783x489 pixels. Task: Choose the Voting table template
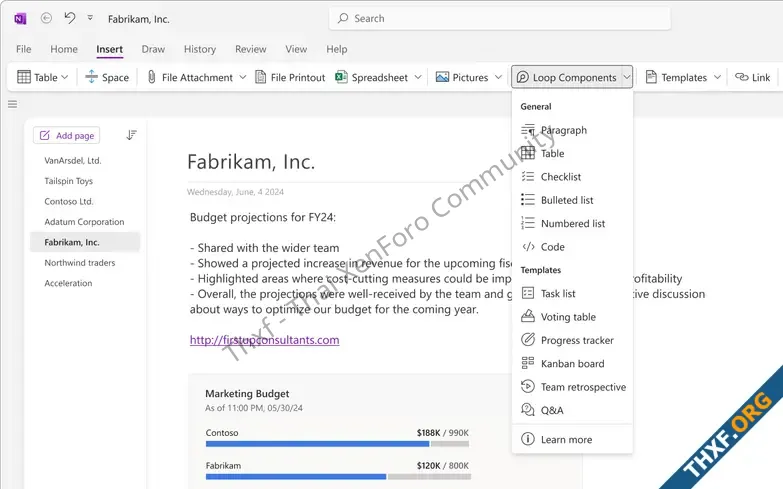click(572, 317)
